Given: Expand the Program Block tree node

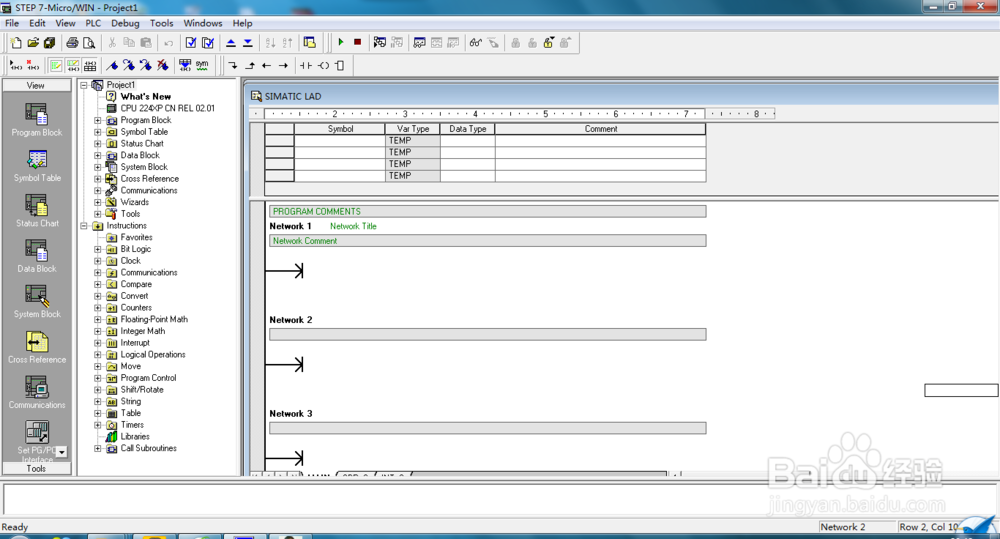Looking at the screenshot, I should click(x=98, y=120).
